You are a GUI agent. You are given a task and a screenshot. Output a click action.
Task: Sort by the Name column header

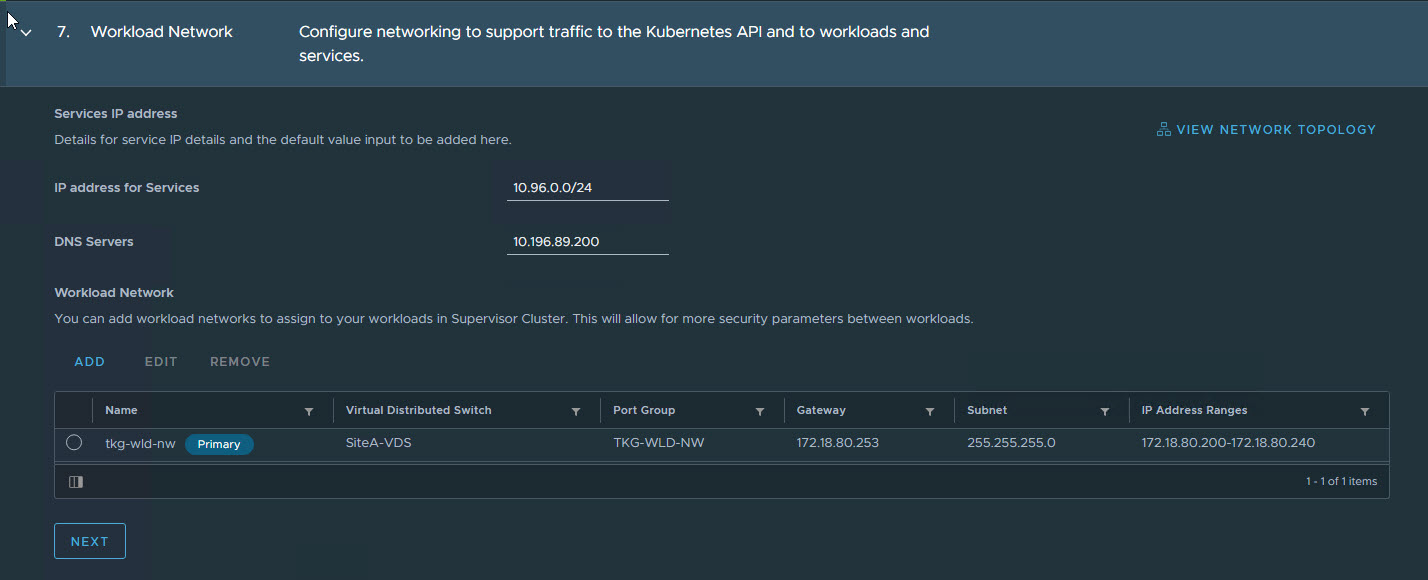click(122, 410)
